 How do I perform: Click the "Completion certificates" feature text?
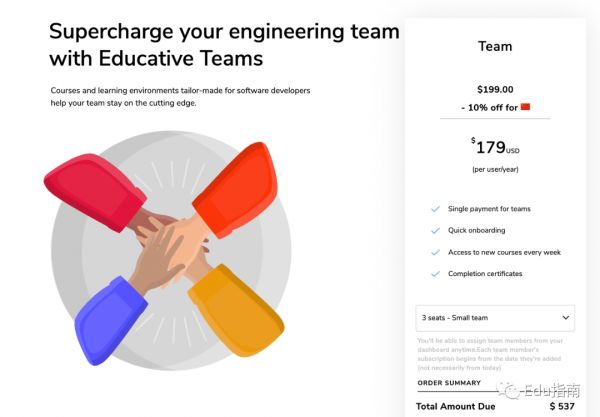(x=485, y=274)
